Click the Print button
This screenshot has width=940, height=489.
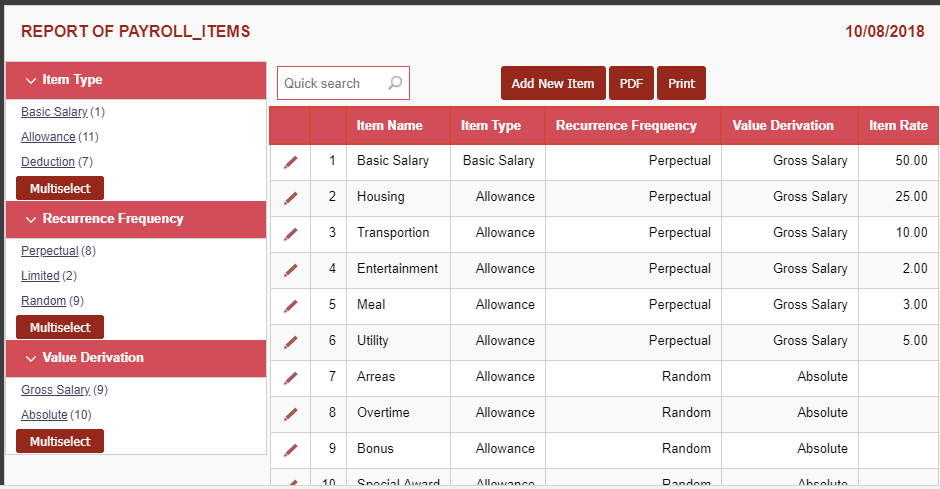coord(681,84)
